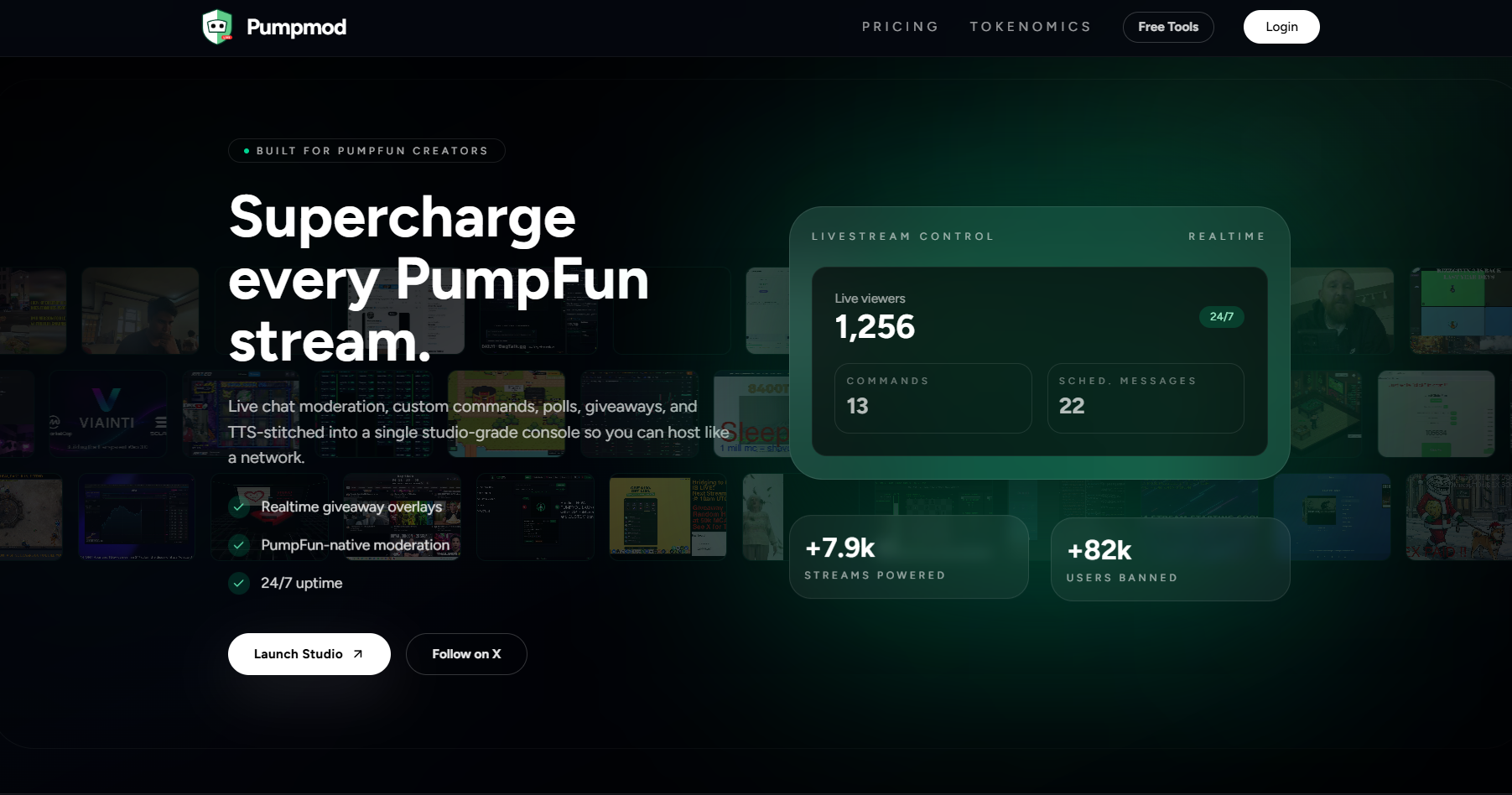The height and width of the screenshot is (795, 1512).
Task: Click the Free Tools button
Action: point(1167,26)
